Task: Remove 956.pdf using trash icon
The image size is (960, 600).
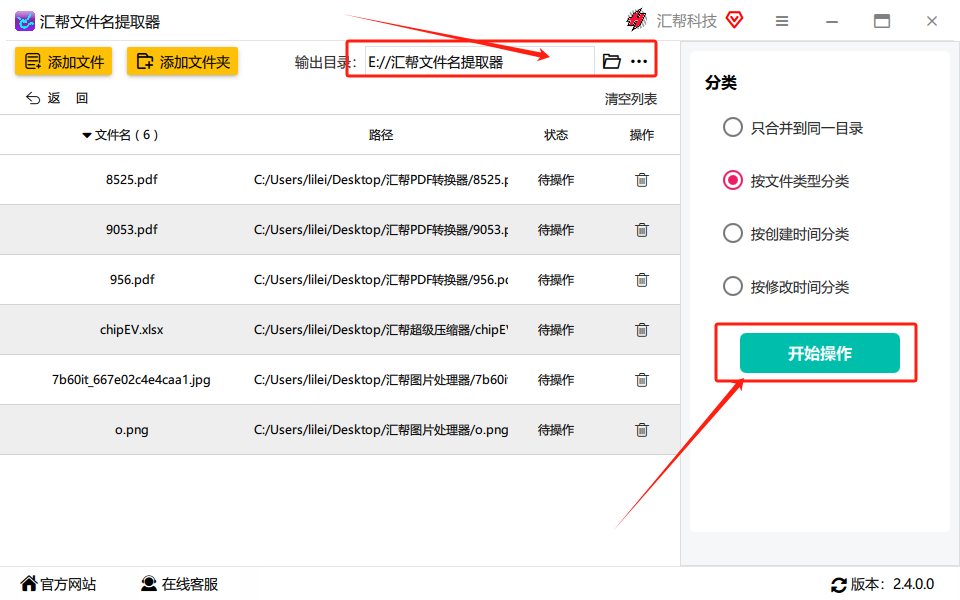Action: [x=642, y=280]
